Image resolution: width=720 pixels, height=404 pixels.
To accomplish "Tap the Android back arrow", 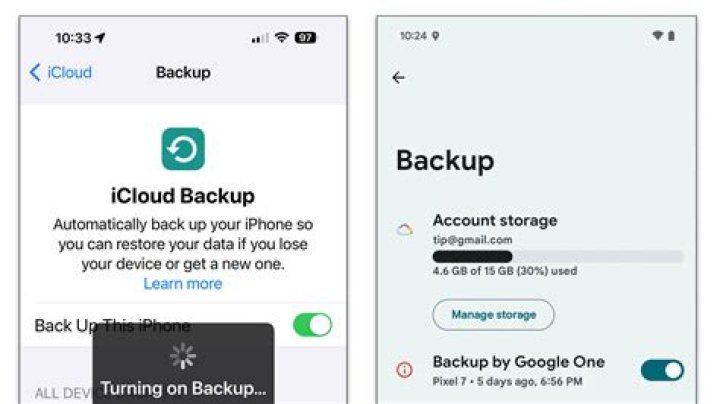I will coord(399,78).
